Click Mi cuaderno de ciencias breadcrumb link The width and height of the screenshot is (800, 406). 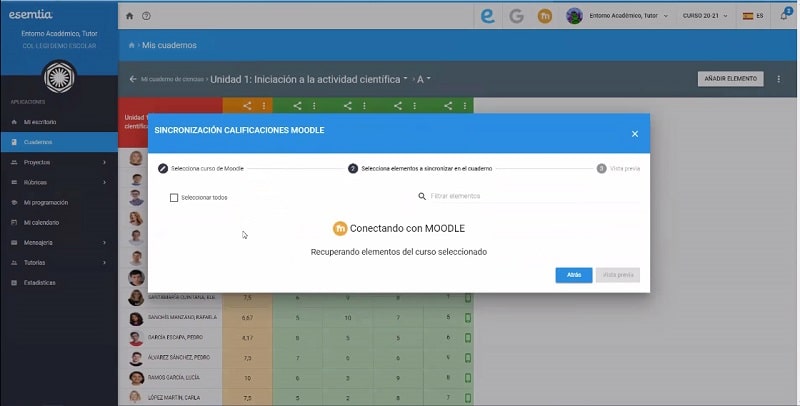point(172,80)
